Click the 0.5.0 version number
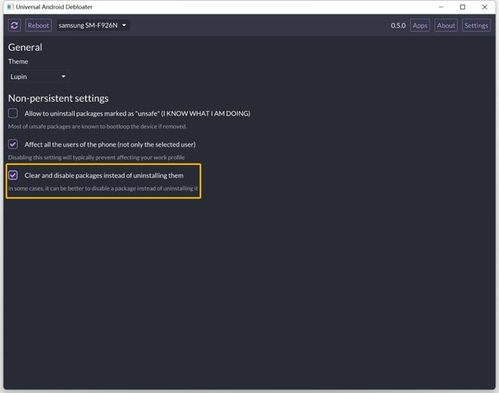Viewport: 499px width, 393px height. [x=398, y=26]
